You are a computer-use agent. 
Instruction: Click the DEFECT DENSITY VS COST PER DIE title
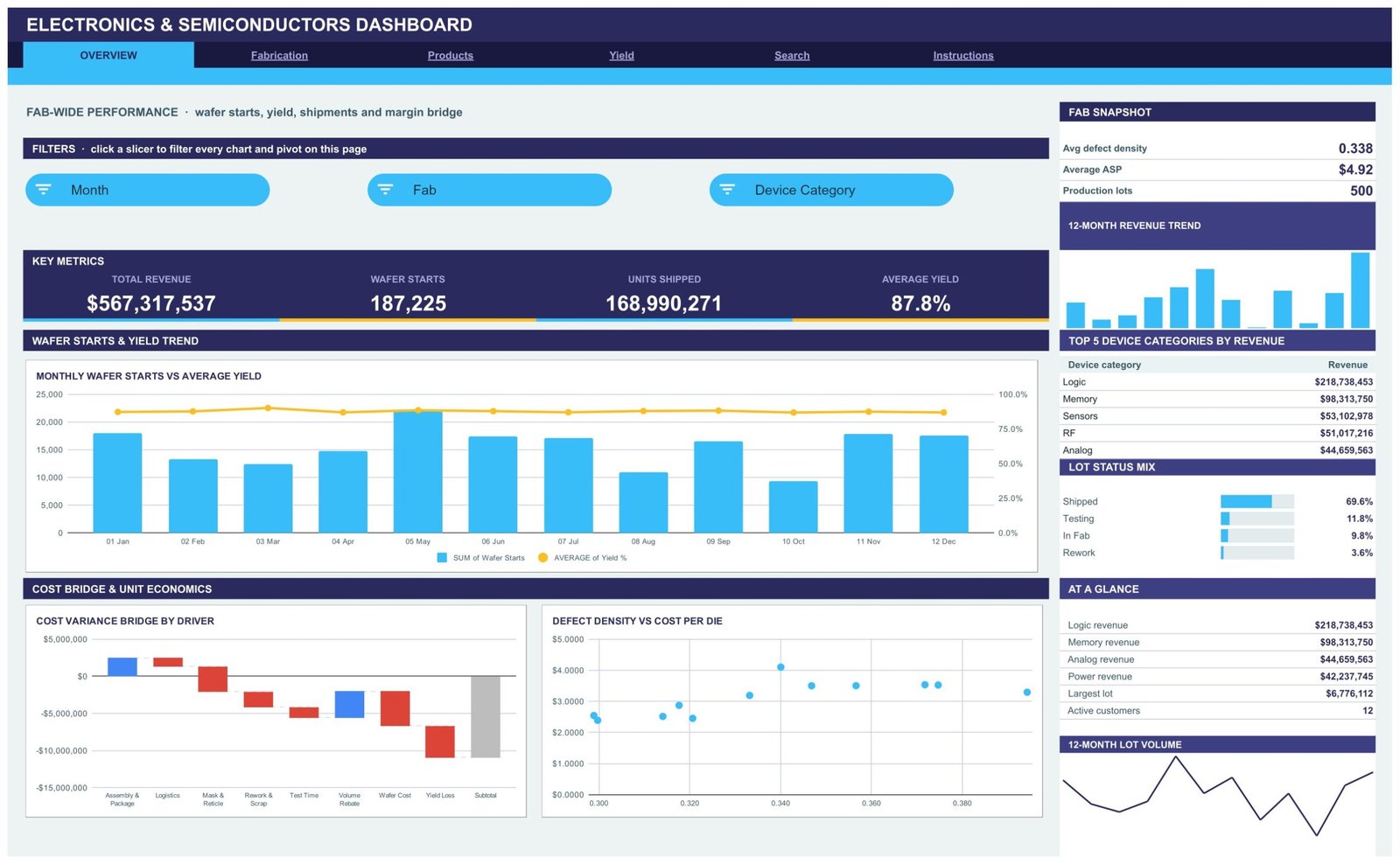[637, 621]
